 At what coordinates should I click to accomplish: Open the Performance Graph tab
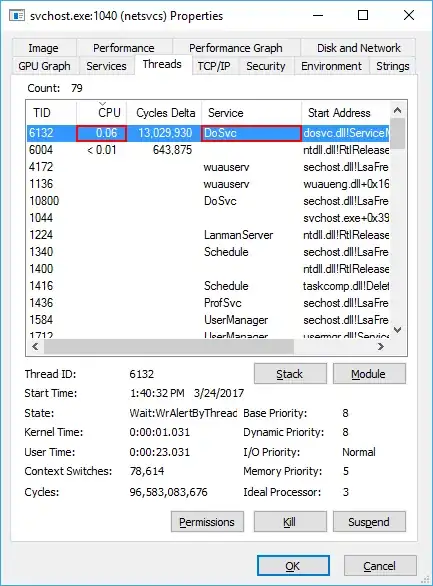pos(236,48)
